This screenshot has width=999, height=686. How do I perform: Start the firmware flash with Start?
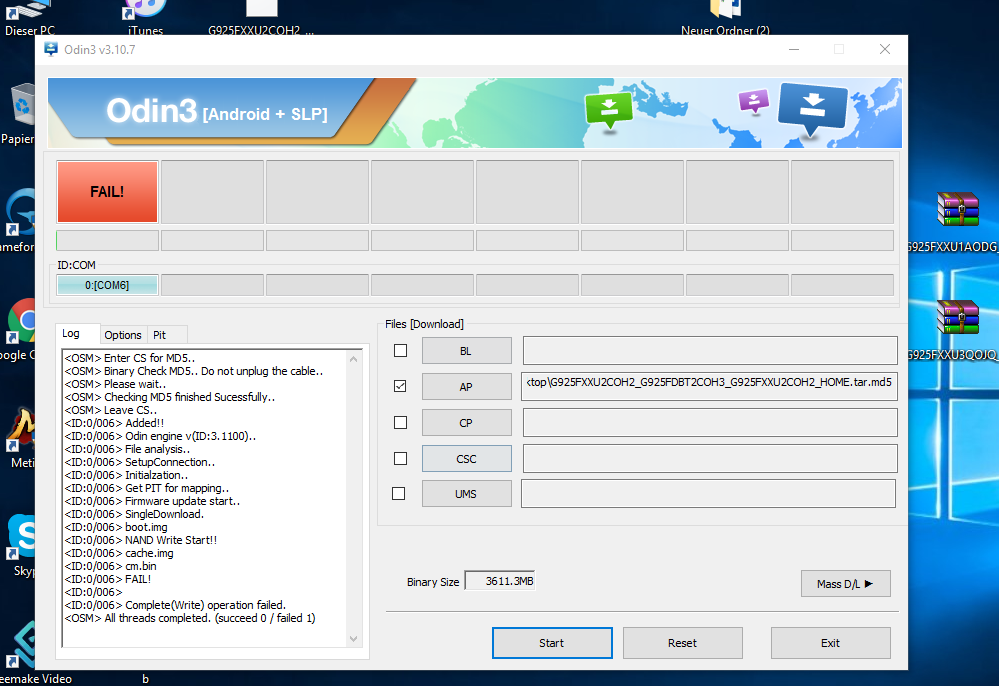[552, 643]
